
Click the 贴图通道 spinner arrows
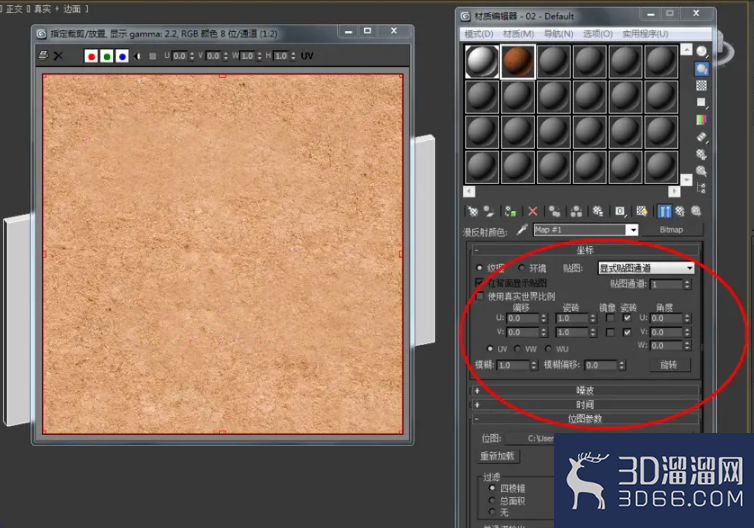[x=687, y=285]
